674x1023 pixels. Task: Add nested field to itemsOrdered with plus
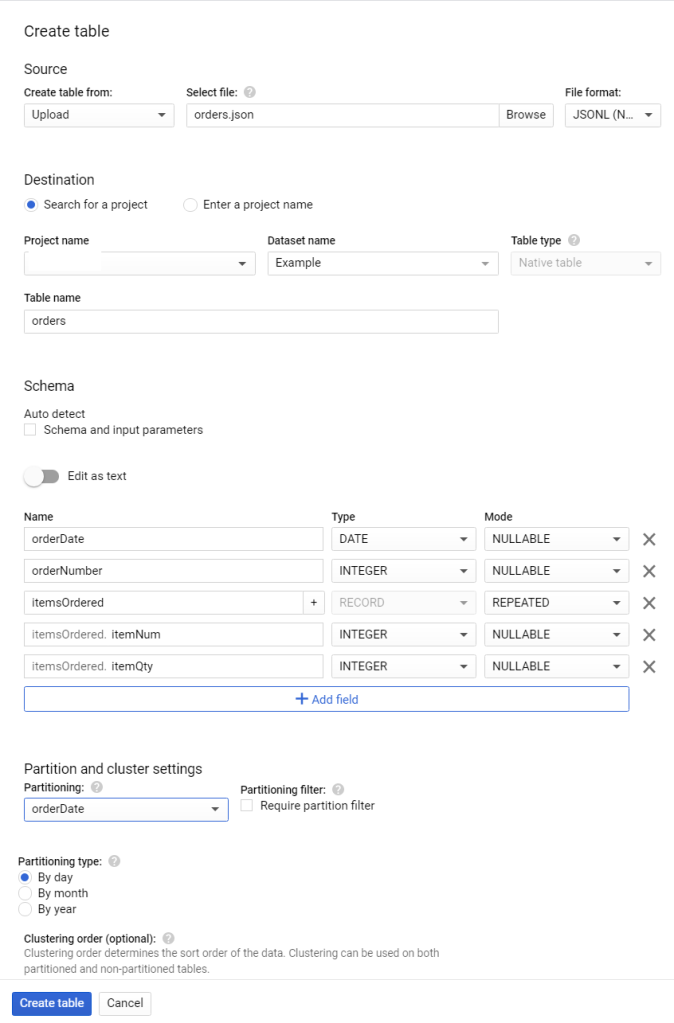[x=313, y=603]
